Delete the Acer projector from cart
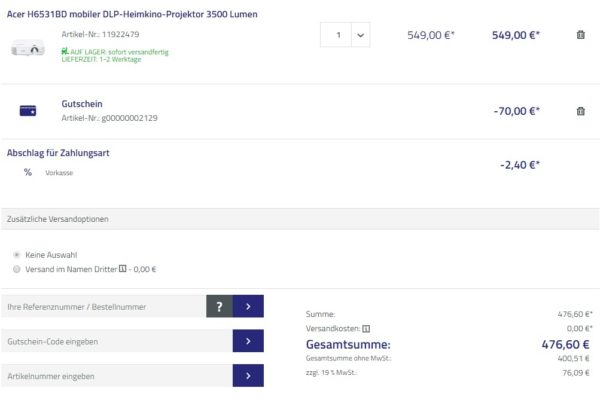 (x=580, y=35)
